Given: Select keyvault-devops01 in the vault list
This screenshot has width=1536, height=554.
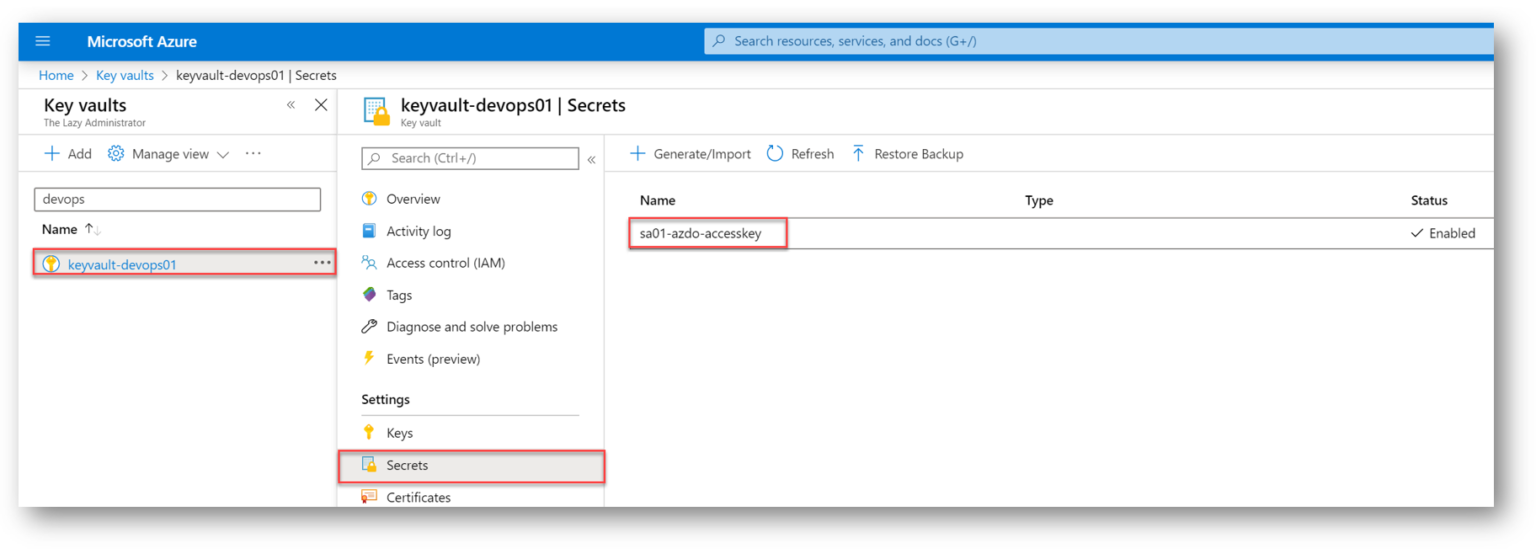Looking at the screenshot, I should click(x=122, y=265).
